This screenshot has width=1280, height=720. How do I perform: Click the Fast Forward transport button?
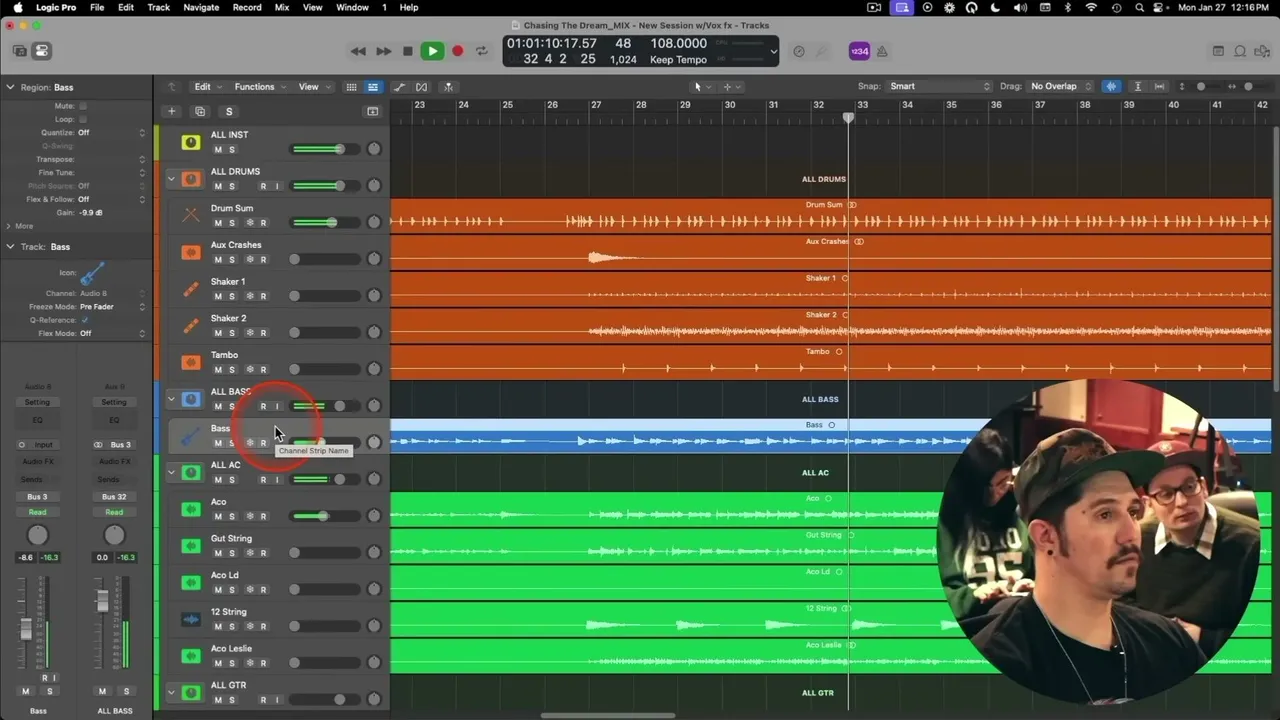point(383,51)
